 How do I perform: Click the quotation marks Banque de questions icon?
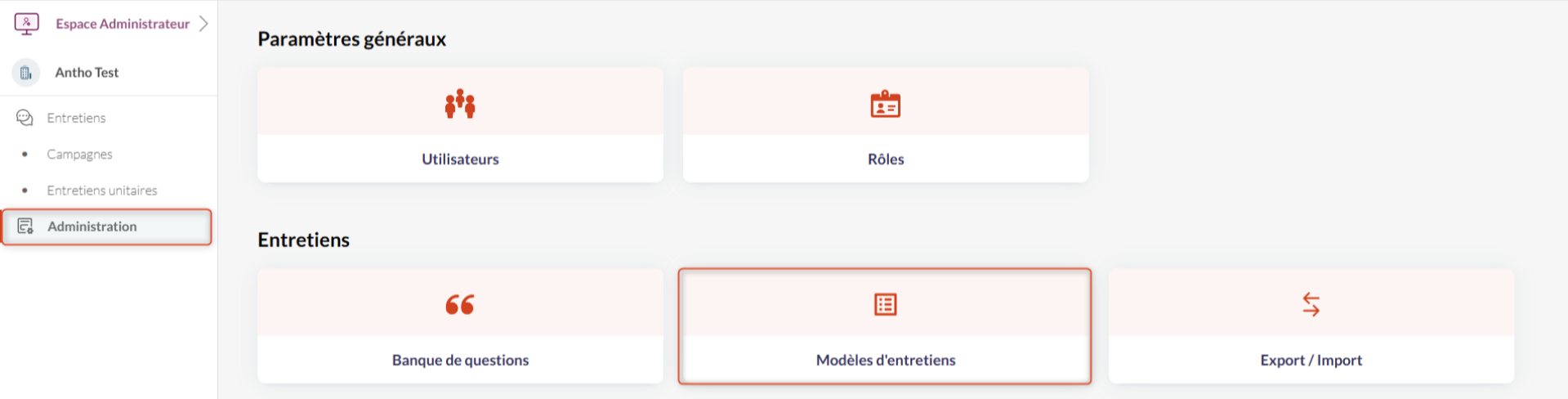pos(460,304)
